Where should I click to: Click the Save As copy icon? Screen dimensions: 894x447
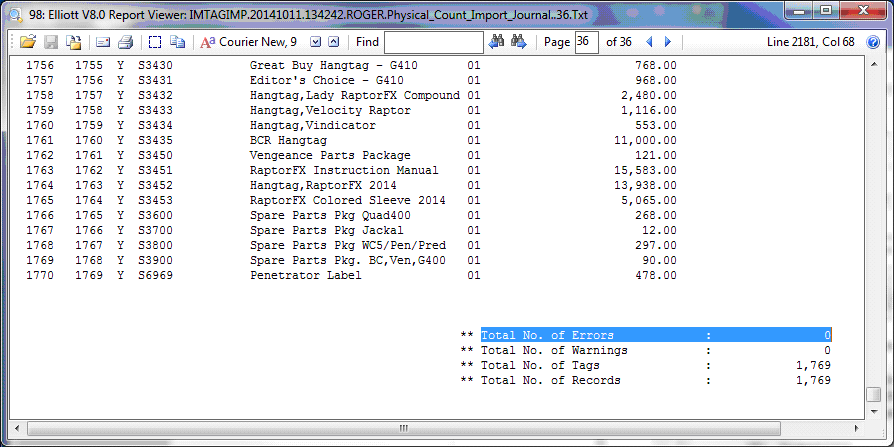point(73,42)
